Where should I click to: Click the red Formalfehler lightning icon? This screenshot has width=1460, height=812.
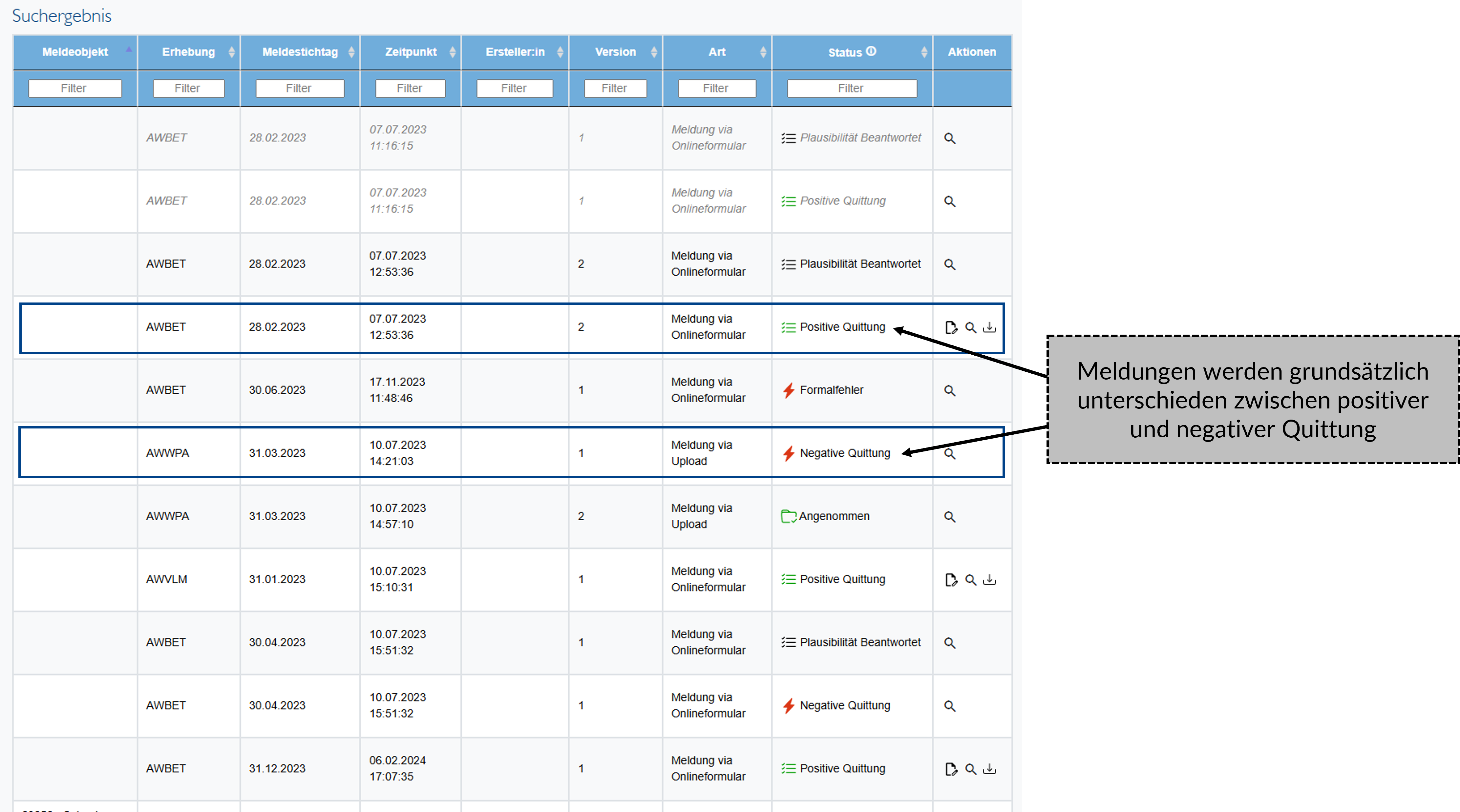coord(788,390)
